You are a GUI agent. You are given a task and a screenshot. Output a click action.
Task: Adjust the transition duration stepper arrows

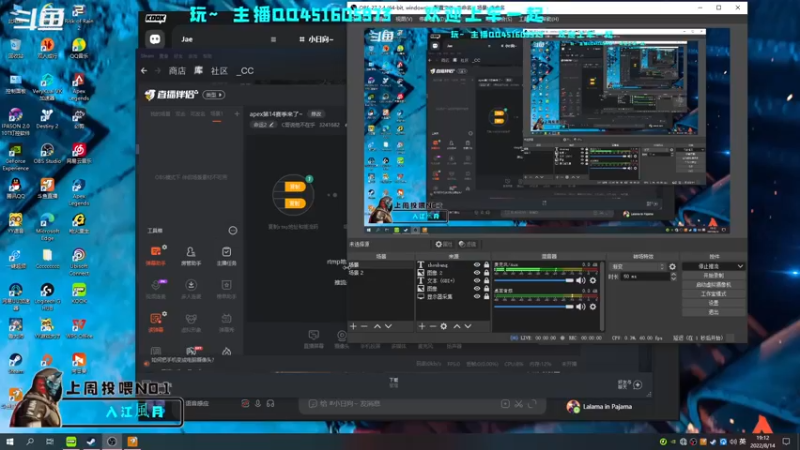pos(673,277)
